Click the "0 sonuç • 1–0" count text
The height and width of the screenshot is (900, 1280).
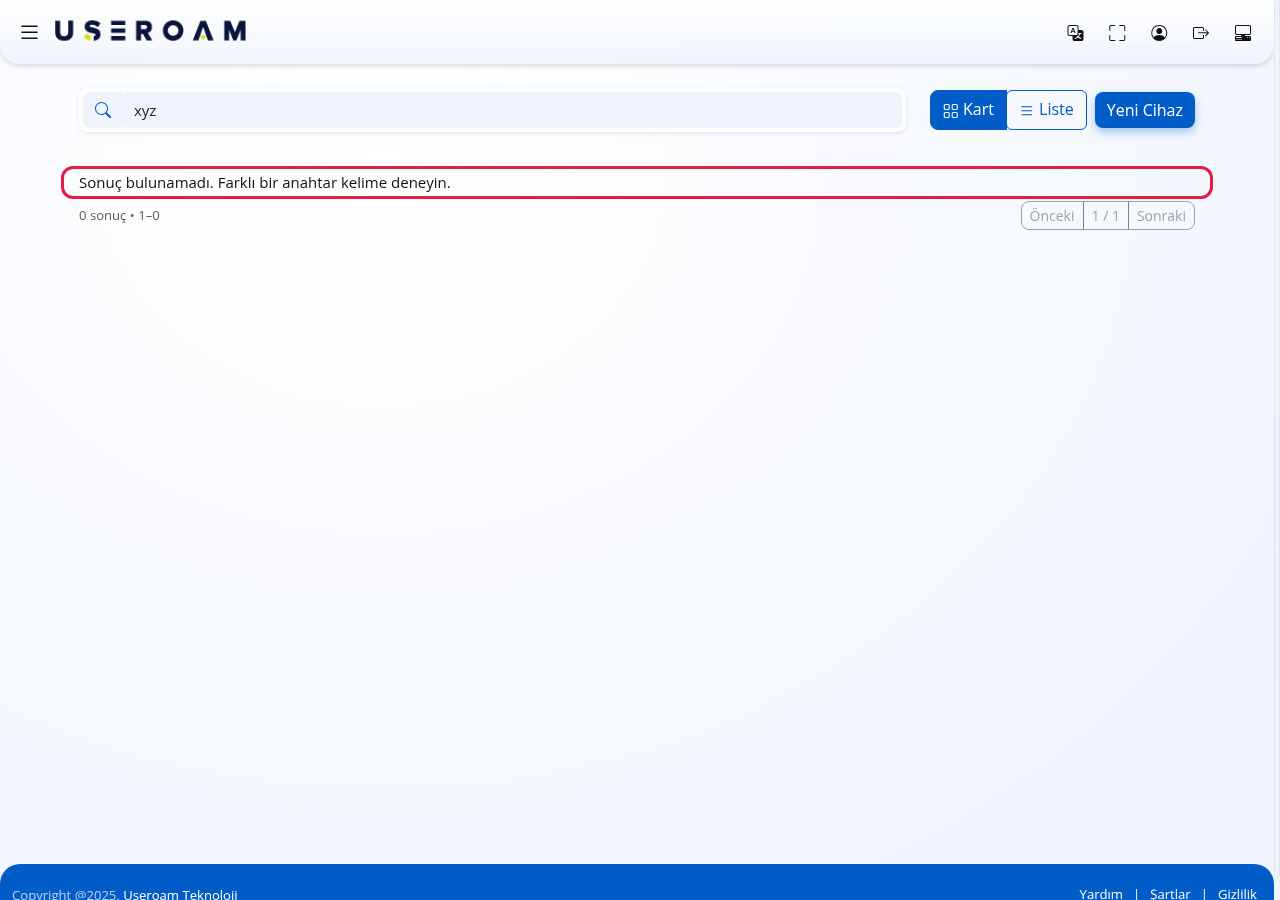pyautogui.click(x=119, y=216)
